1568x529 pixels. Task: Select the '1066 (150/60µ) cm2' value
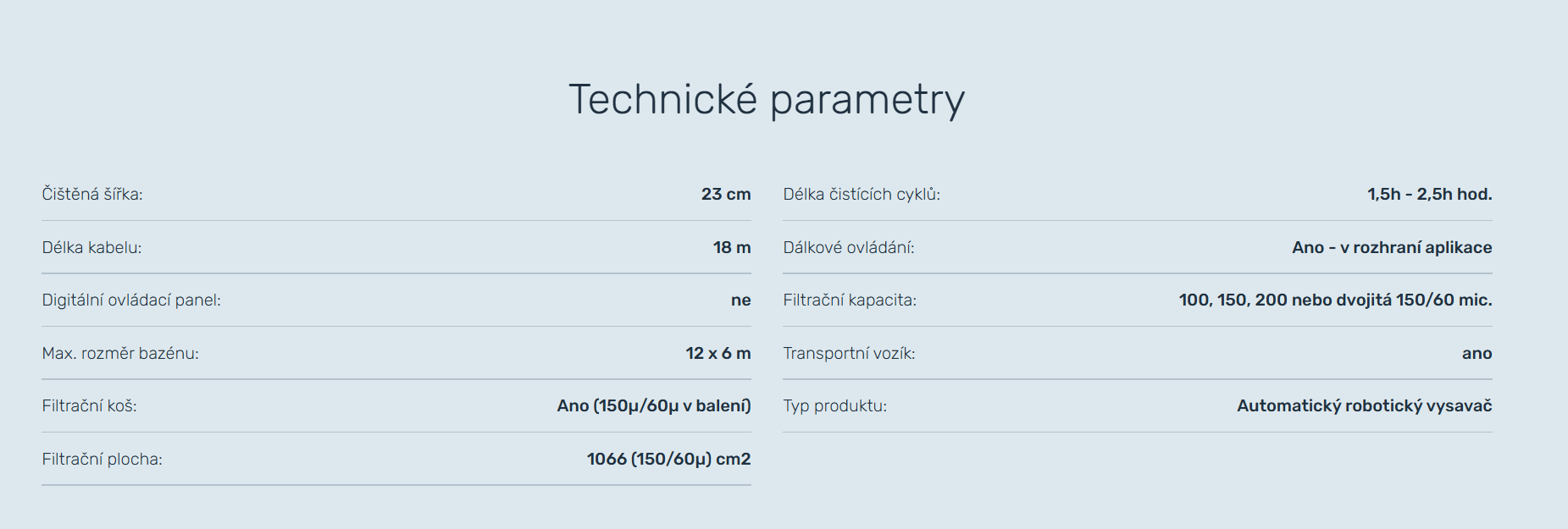click(668, 460)
